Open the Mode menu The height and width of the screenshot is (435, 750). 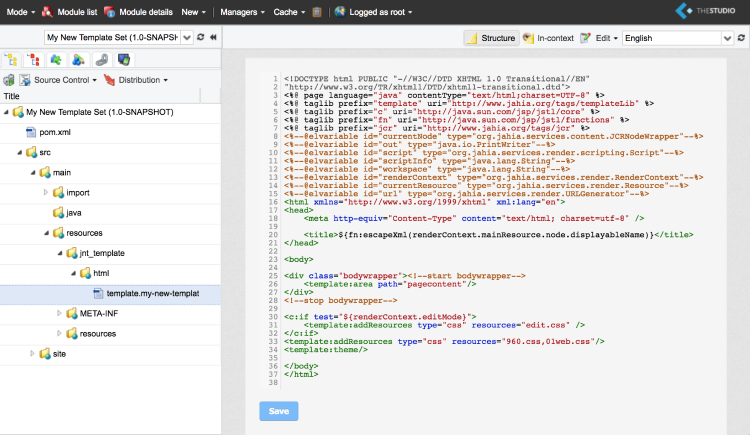[x=21, y=12]
